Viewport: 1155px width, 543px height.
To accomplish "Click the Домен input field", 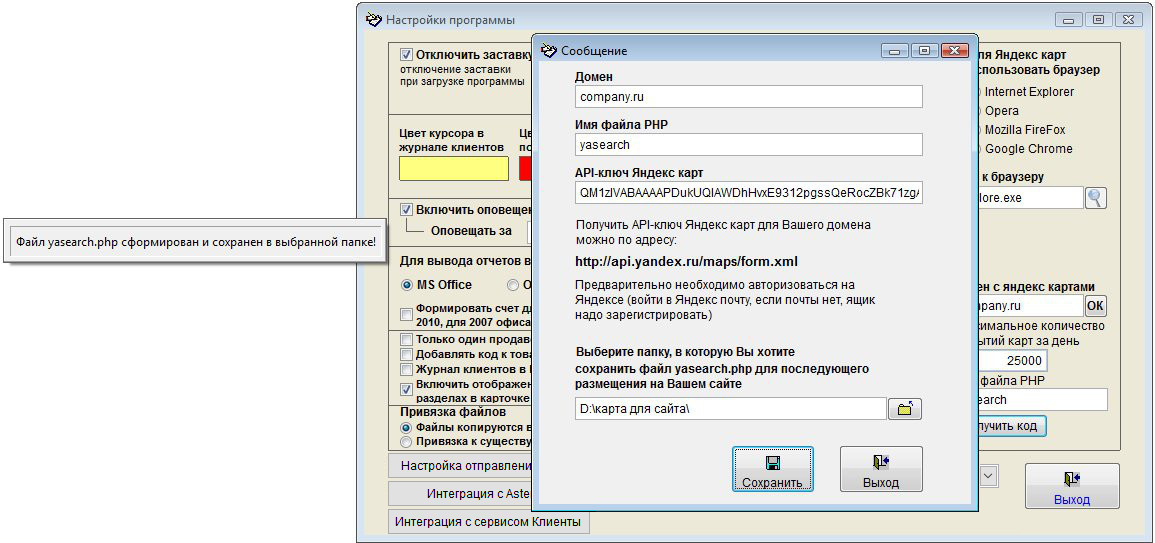I will pyautogui.click(x=749, y=97).
